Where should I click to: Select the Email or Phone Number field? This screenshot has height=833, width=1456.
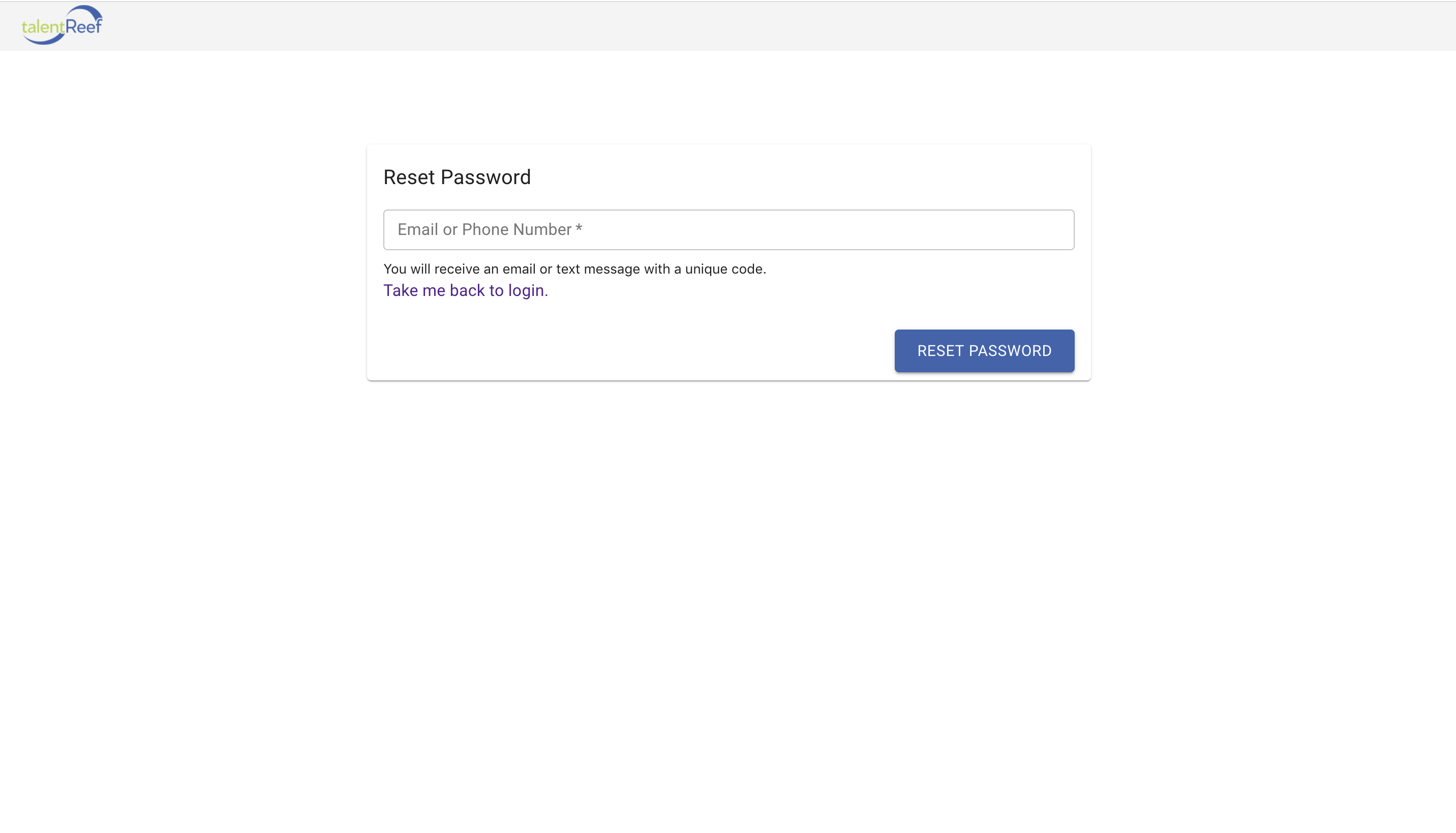coord(728,229)
